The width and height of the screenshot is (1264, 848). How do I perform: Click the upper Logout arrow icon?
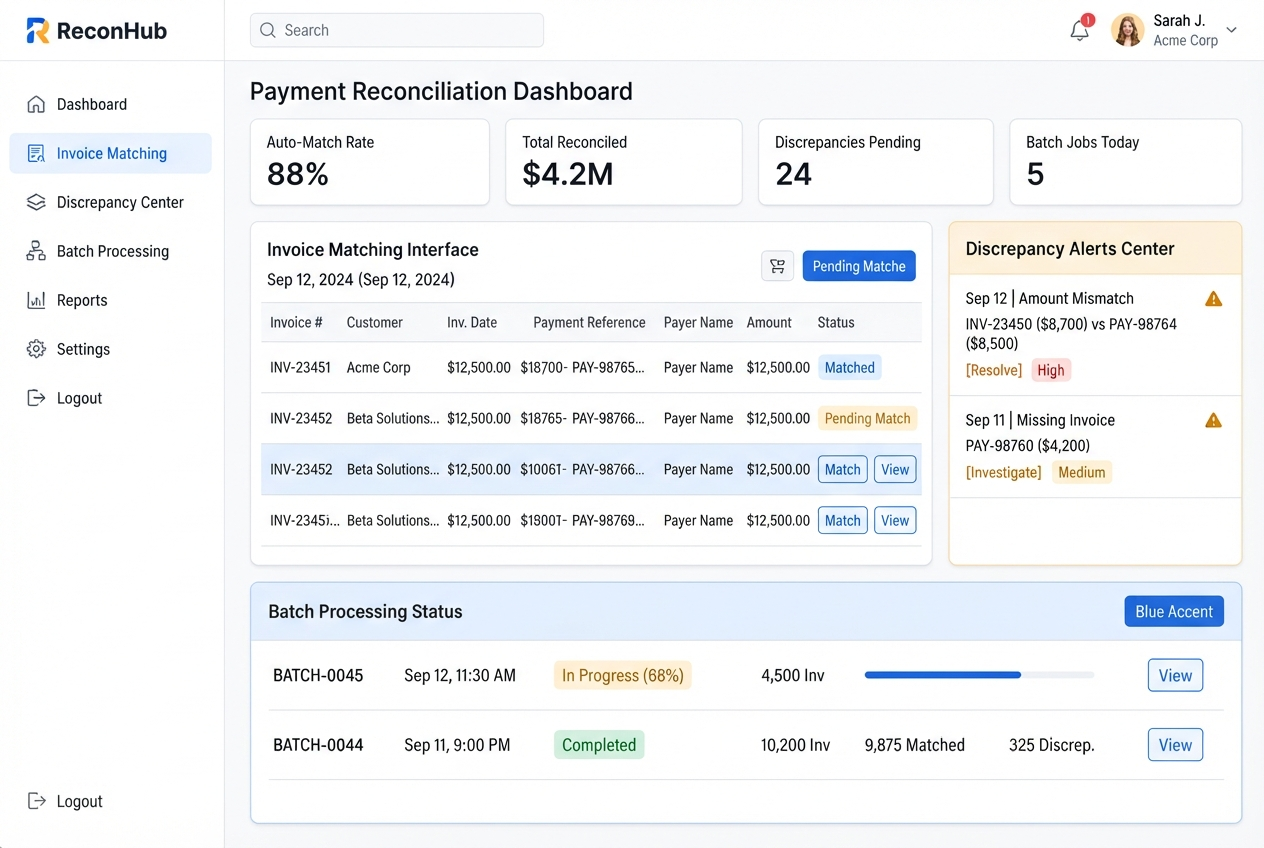click(36, 398)
